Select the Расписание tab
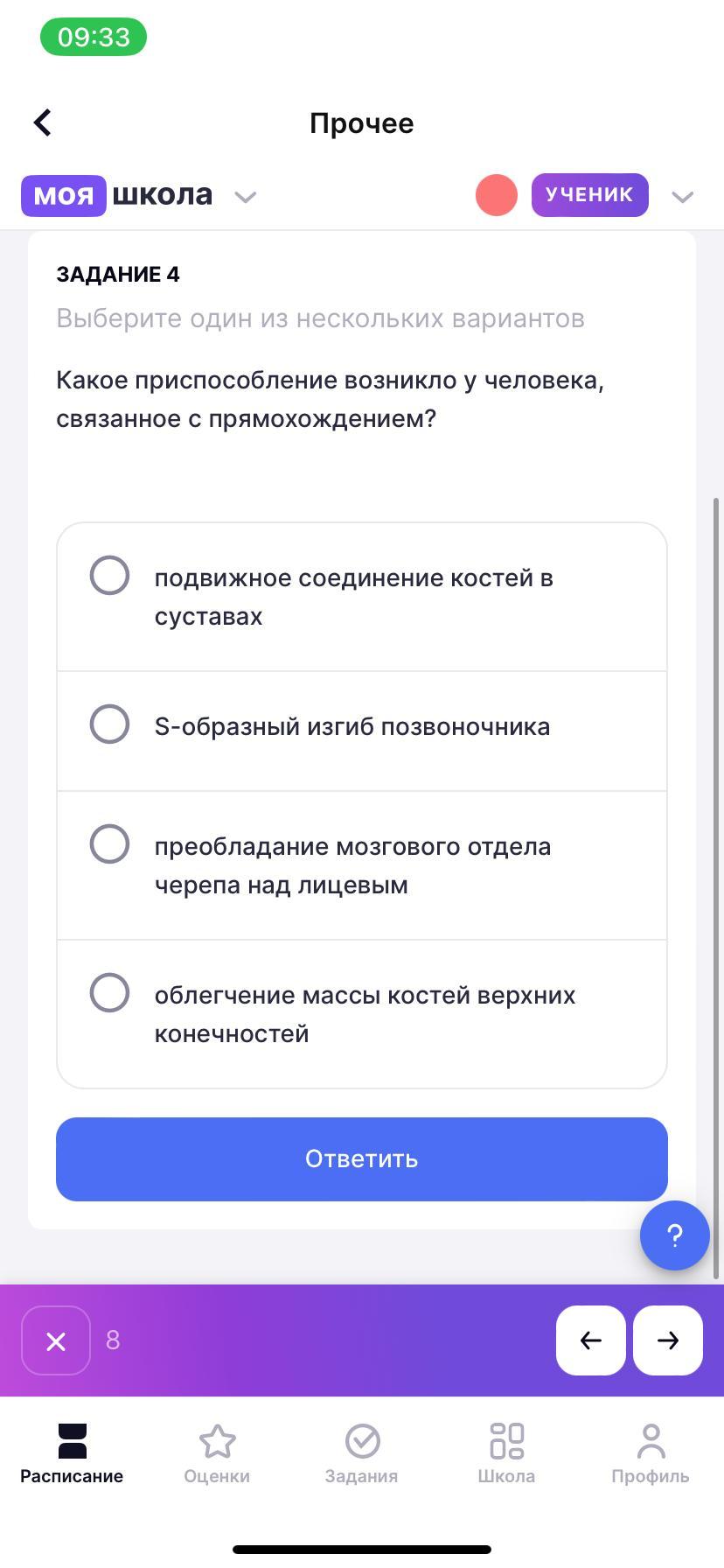 [x=72, y=1453]
